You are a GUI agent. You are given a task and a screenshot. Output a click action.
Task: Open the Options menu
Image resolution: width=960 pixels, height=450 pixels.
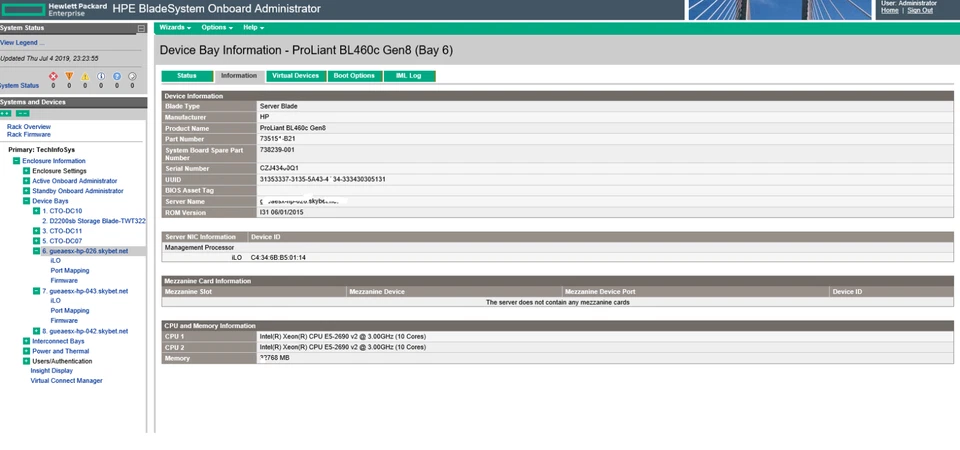click(217, 28)
